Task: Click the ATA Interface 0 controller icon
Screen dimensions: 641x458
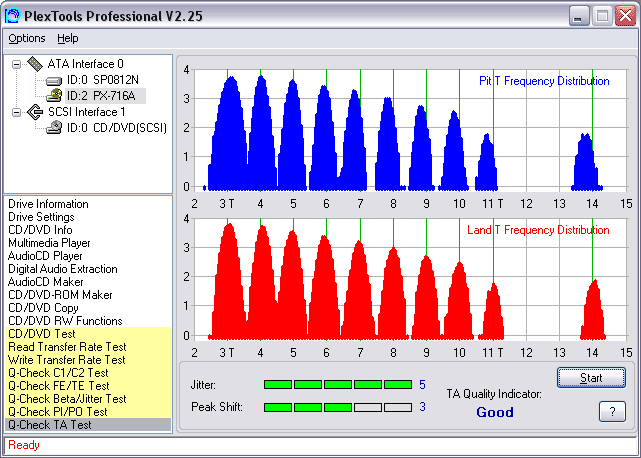Action: pyautogui.click(x=35, y=64)
